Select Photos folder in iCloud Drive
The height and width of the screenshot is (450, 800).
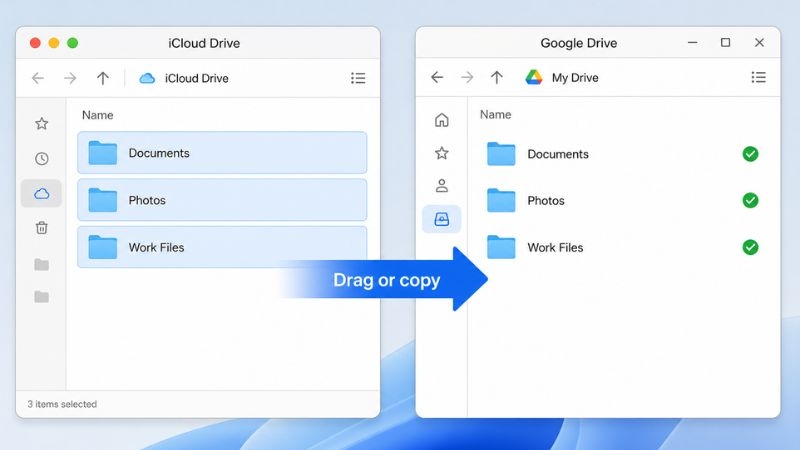222,200
